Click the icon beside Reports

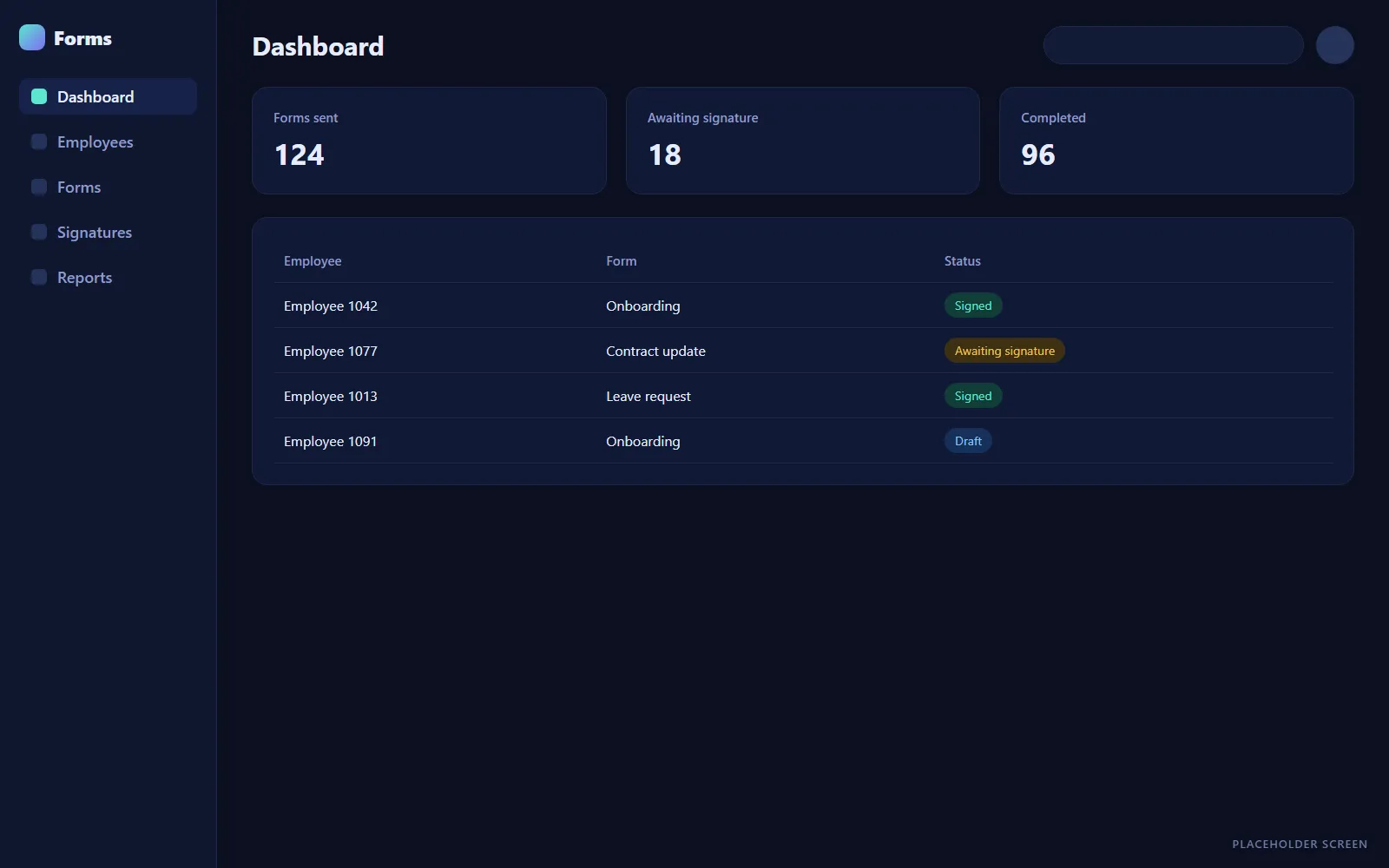(x=39, y=277)
